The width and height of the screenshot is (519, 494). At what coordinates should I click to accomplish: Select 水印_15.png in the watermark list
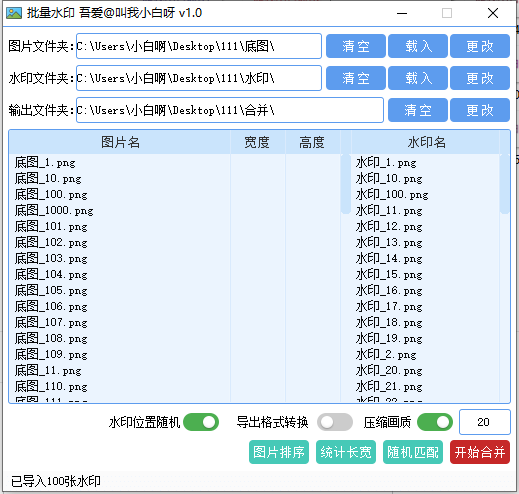point(426,275)
